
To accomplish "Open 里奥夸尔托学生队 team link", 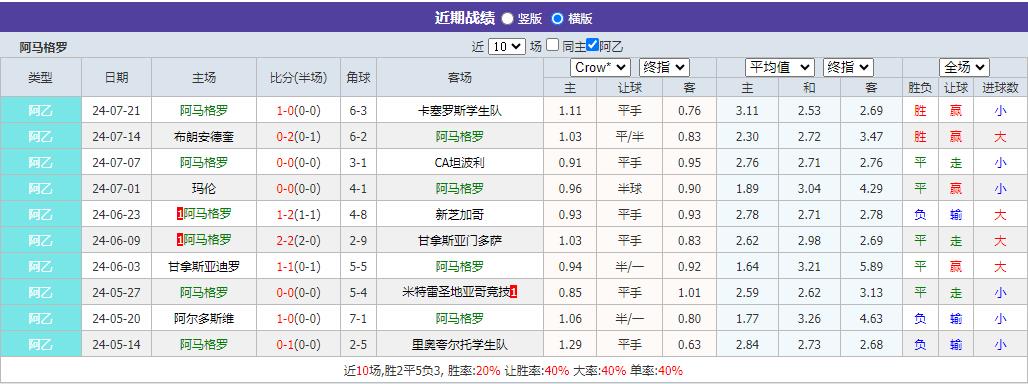I will (460, 345).
